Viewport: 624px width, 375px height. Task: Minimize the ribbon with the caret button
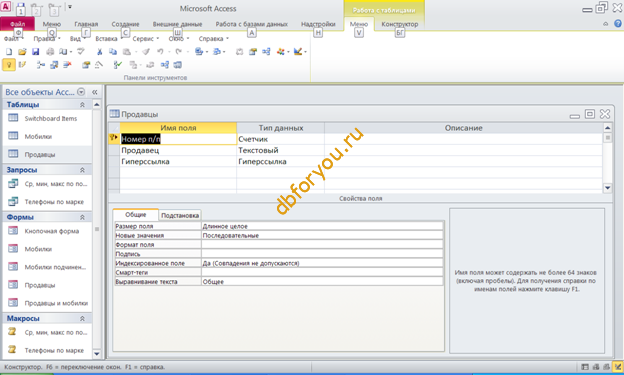[606, 24]
